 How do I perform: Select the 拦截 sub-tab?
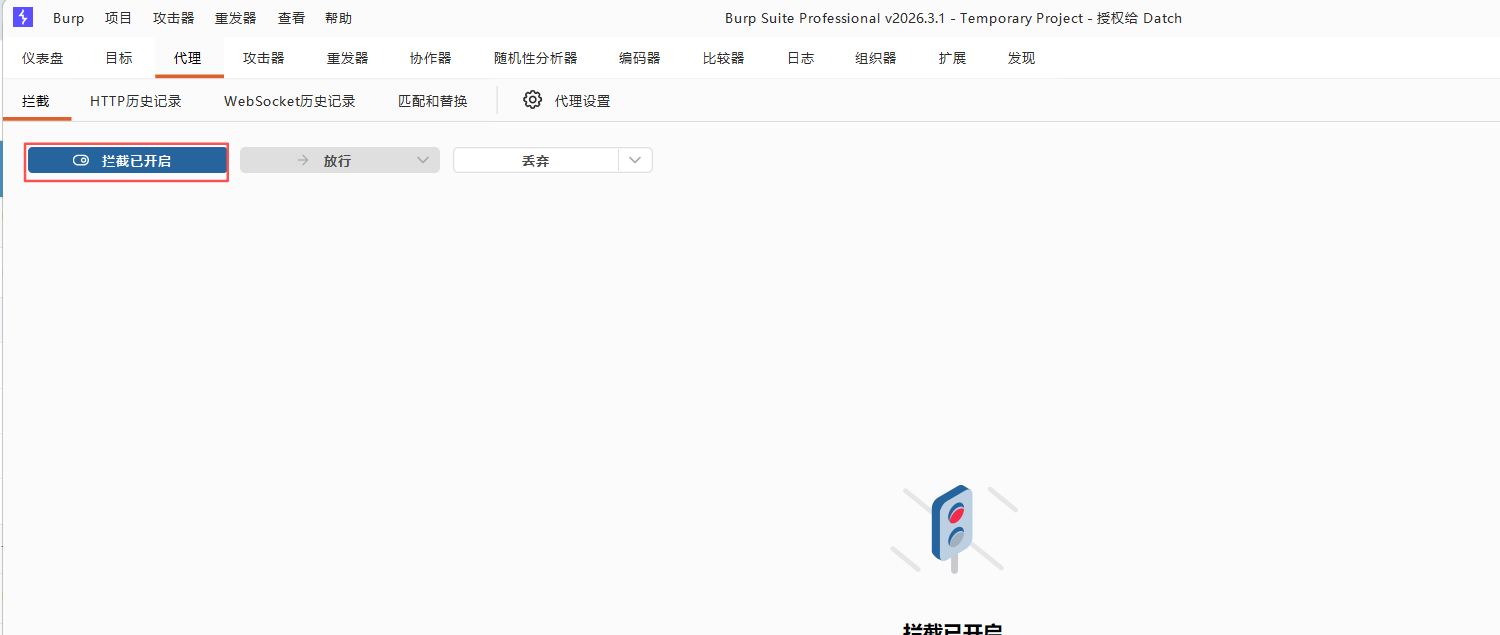[x=36, y=101]
